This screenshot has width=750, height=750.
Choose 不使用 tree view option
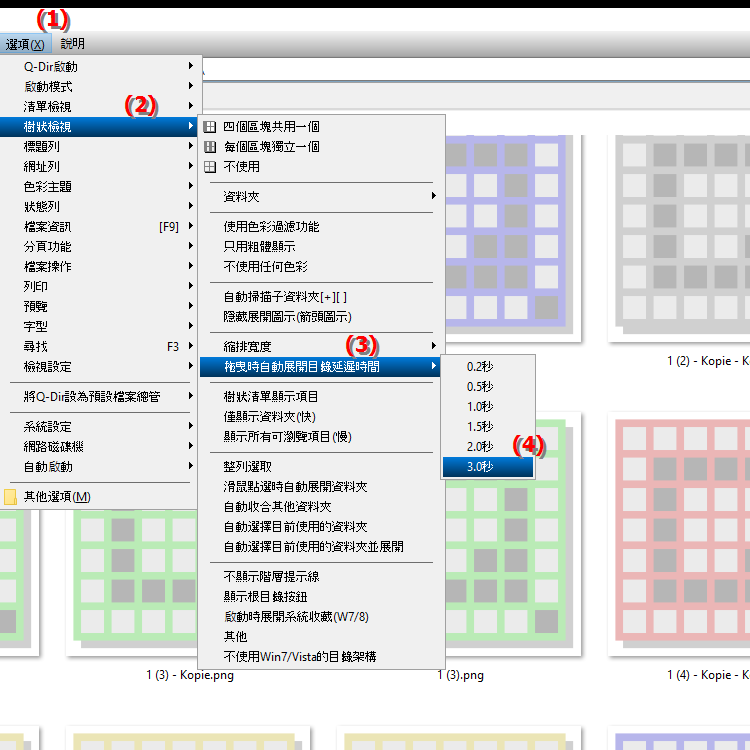(x=322, y=166)
